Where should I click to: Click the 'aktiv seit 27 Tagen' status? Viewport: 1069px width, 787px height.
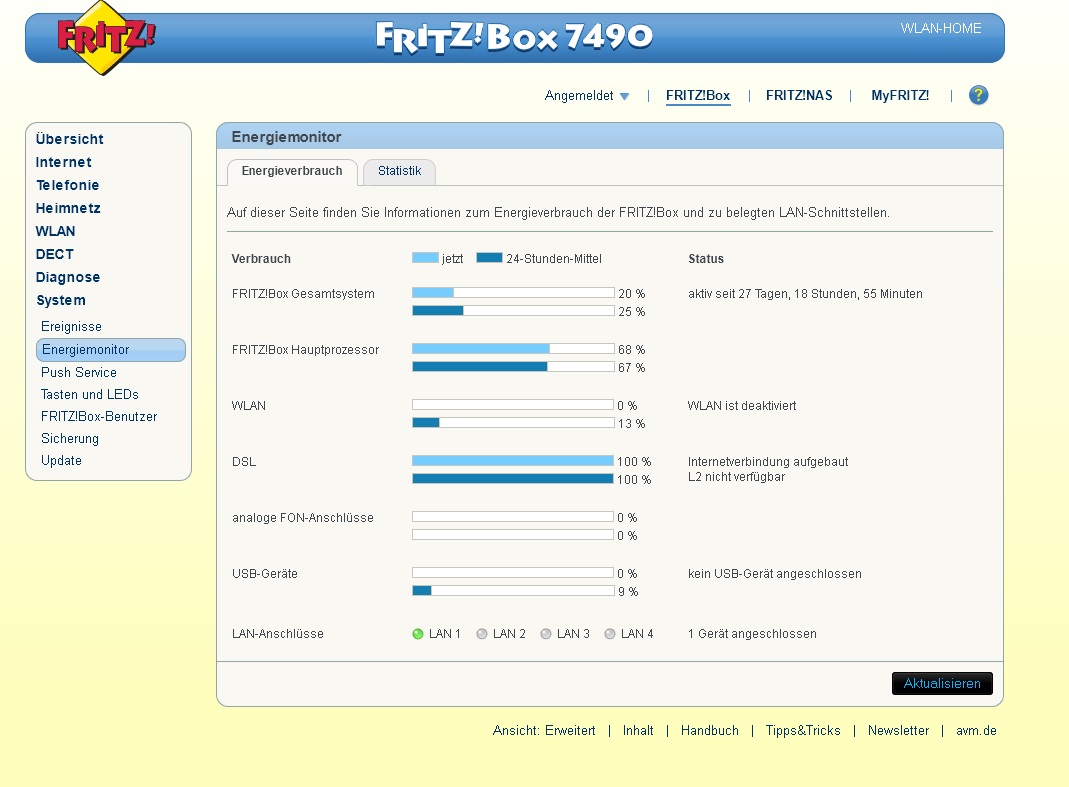805,294
